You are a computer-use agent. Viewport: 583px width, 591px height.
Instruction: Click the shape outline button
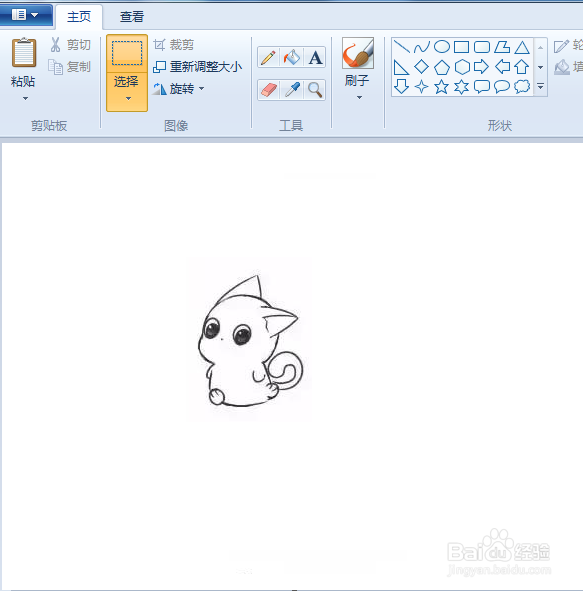point(568,46)
